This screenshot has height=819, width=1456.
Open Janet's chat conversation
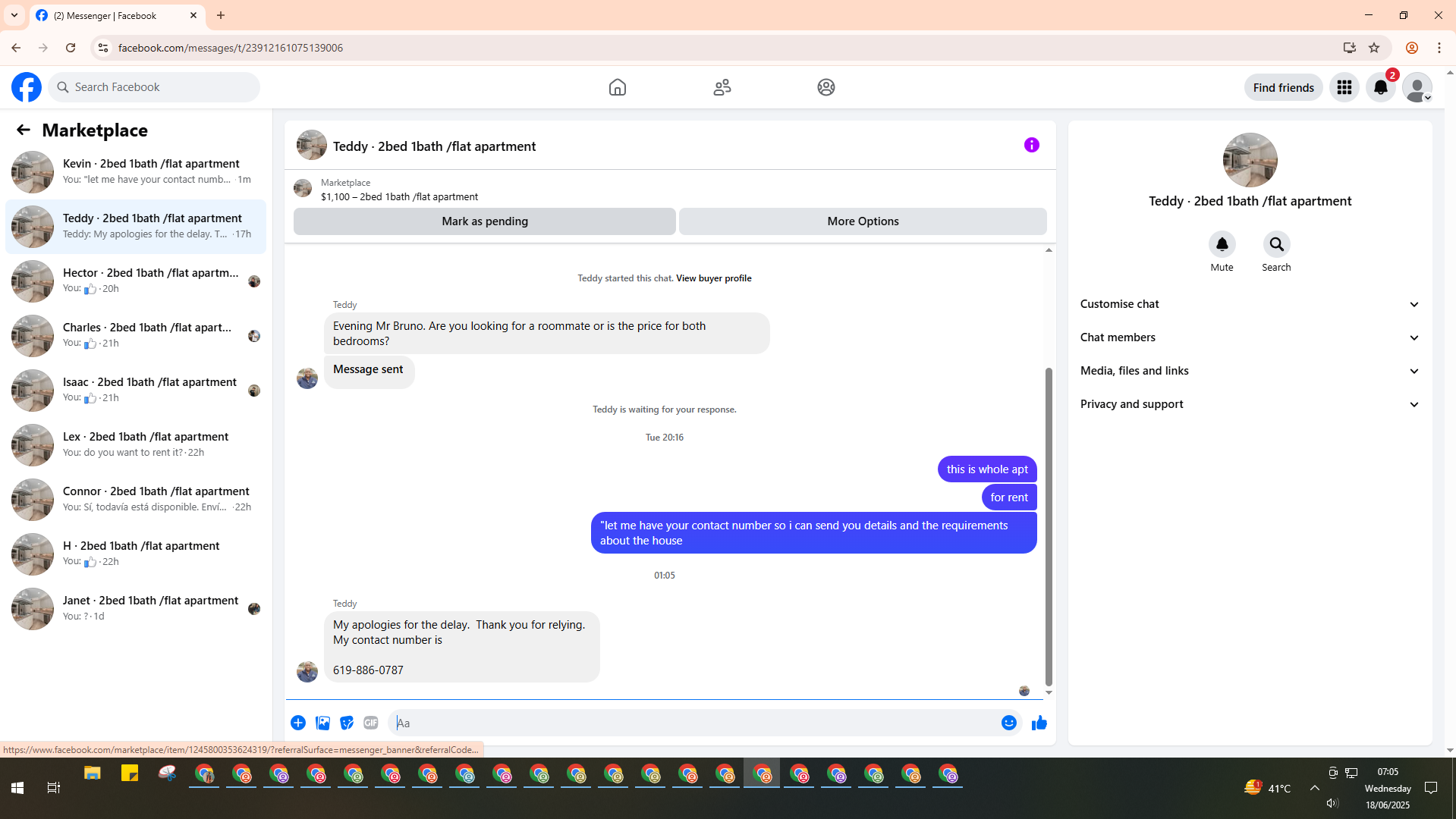click(x=136, y=609)
